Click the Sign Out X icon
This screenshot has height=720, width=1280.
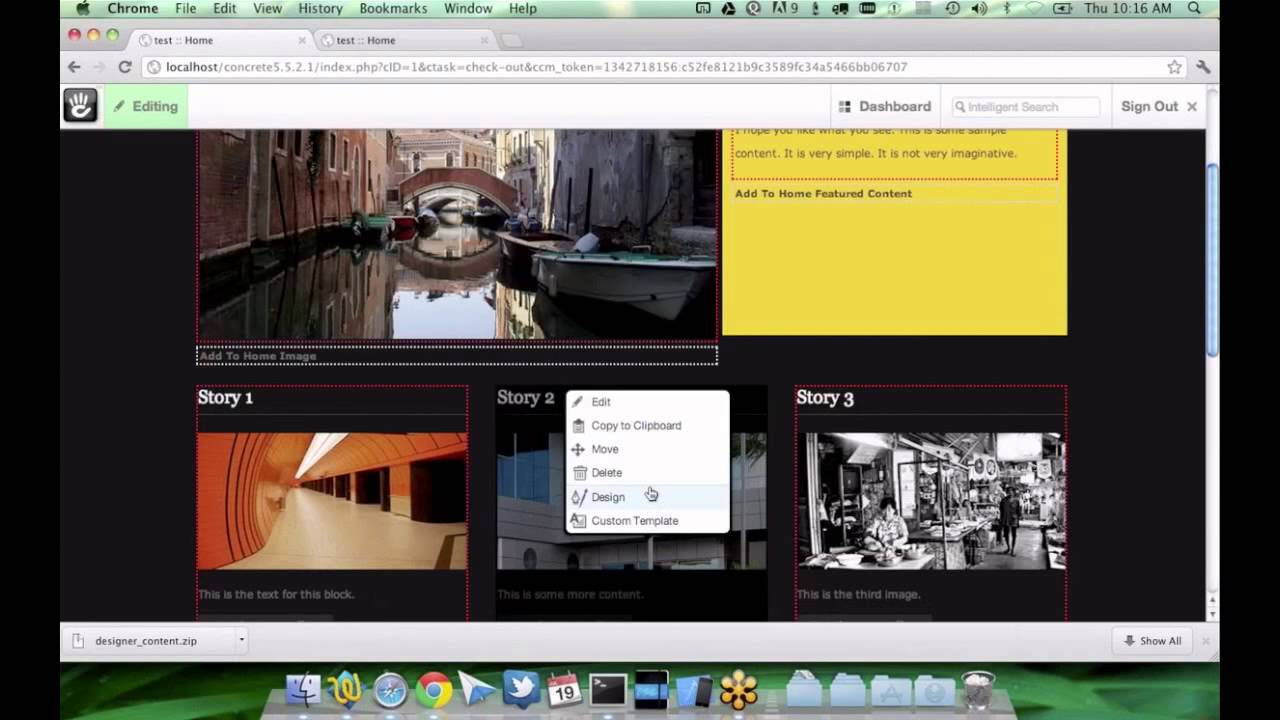[x=1192, y=106]
